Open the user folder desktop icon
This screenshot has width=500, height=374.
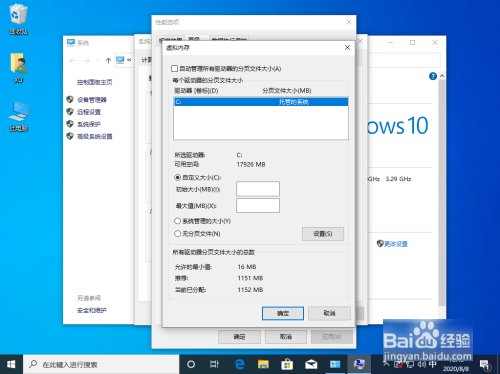point(18,67)
